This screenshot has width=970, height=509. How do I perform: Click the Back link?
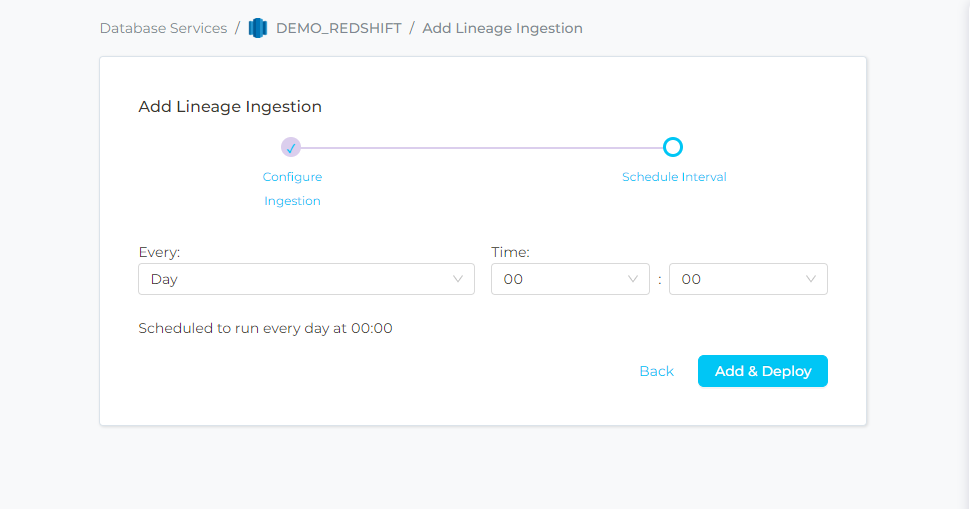pos(656,371)
